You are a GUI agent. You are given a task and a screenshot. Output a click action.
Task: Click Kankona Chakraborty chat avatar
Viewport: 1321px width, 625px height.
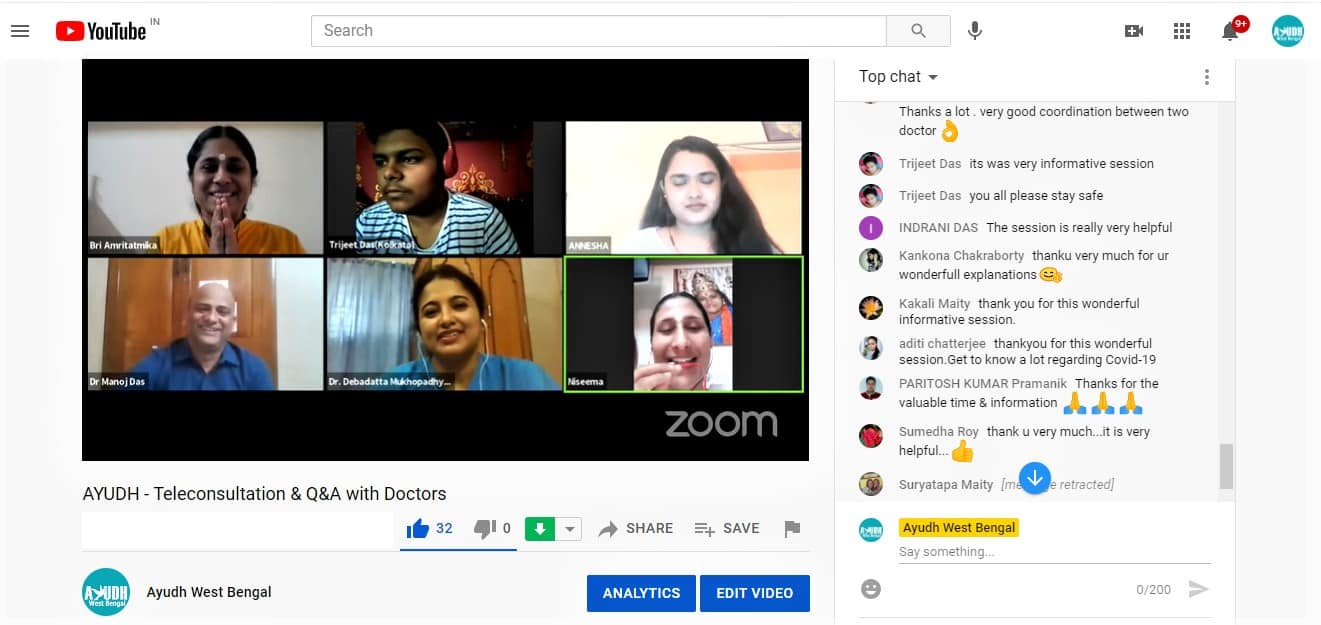pyautogui.click(x=871, y=260)
